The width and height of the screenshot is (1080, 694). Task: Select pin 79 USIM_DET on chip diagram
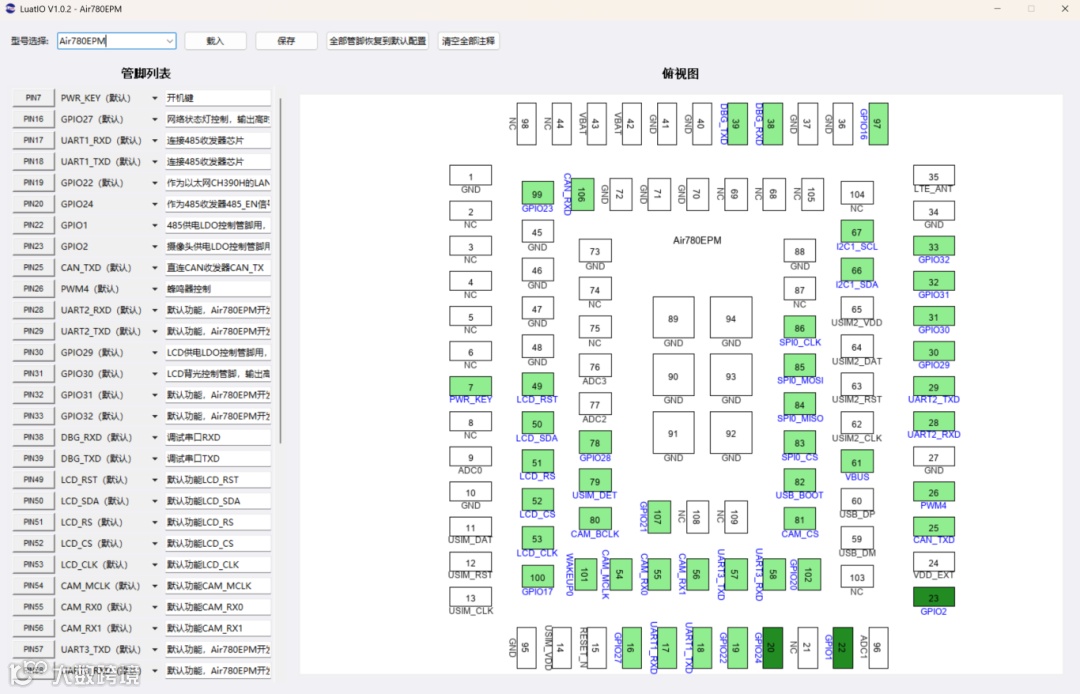(x=595, y=481)
